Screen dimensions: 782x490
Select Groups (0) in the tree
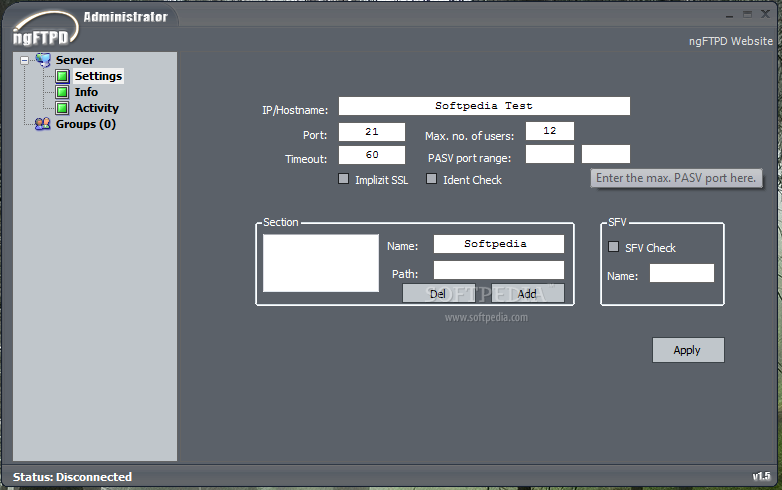tap(86, 124)
